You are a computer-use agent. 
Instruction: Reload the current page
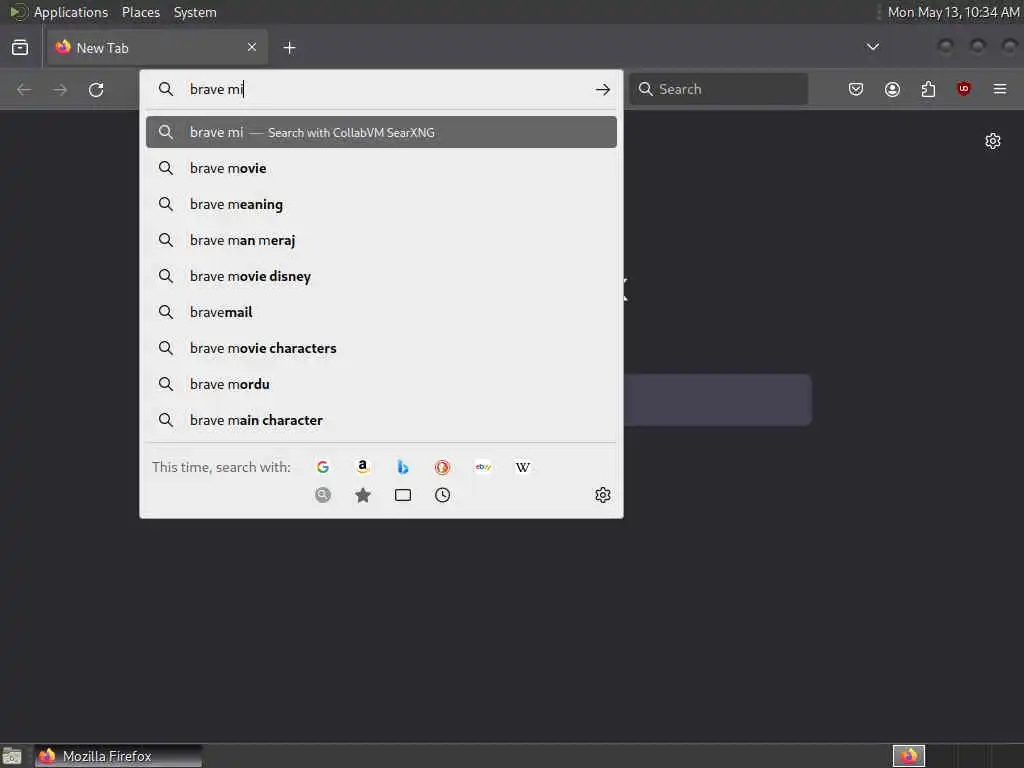pyautogui.click(x=96, y=89)
